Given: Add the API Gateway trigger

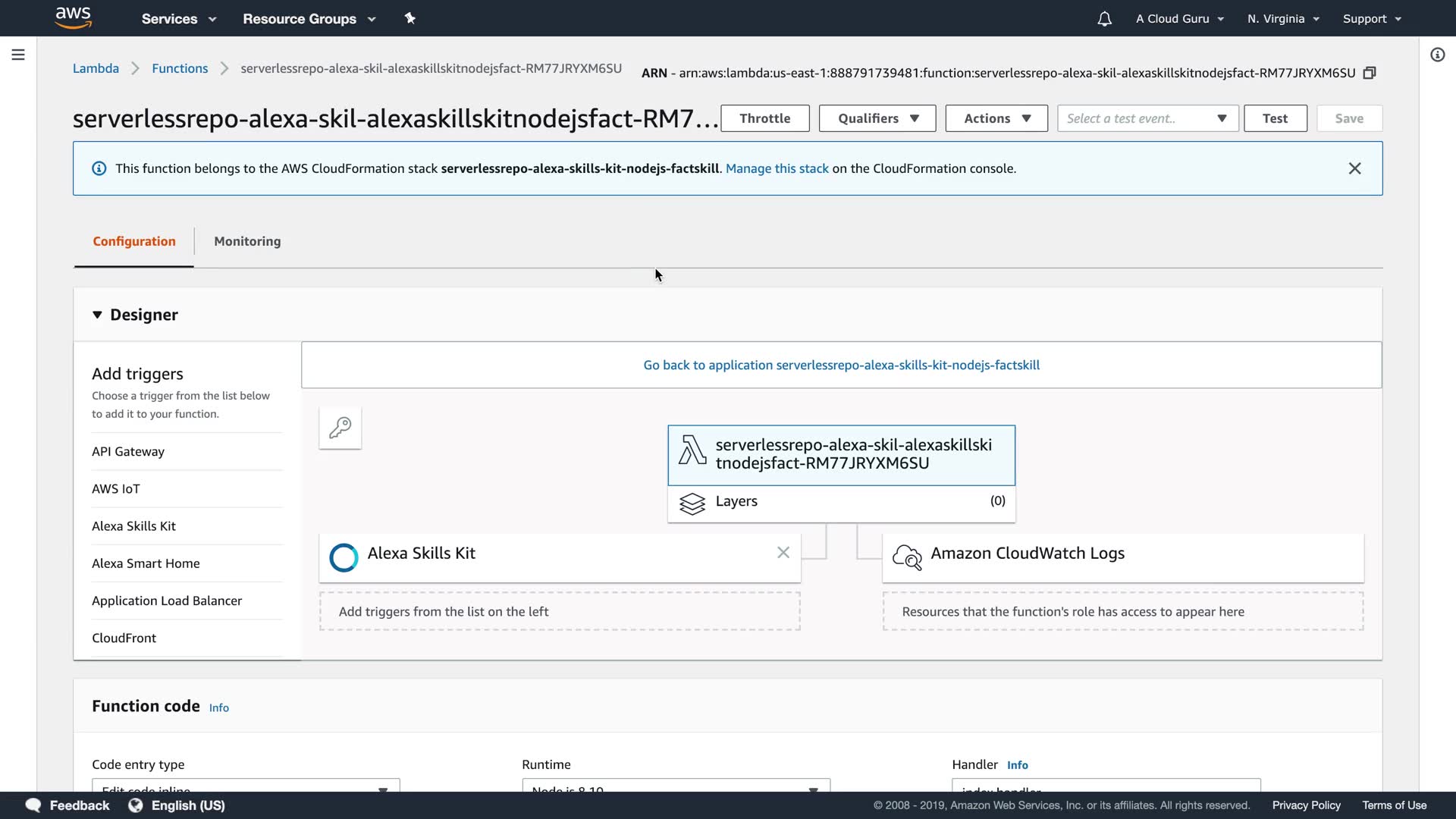Looking at the screenshot, I should point(128,452).
